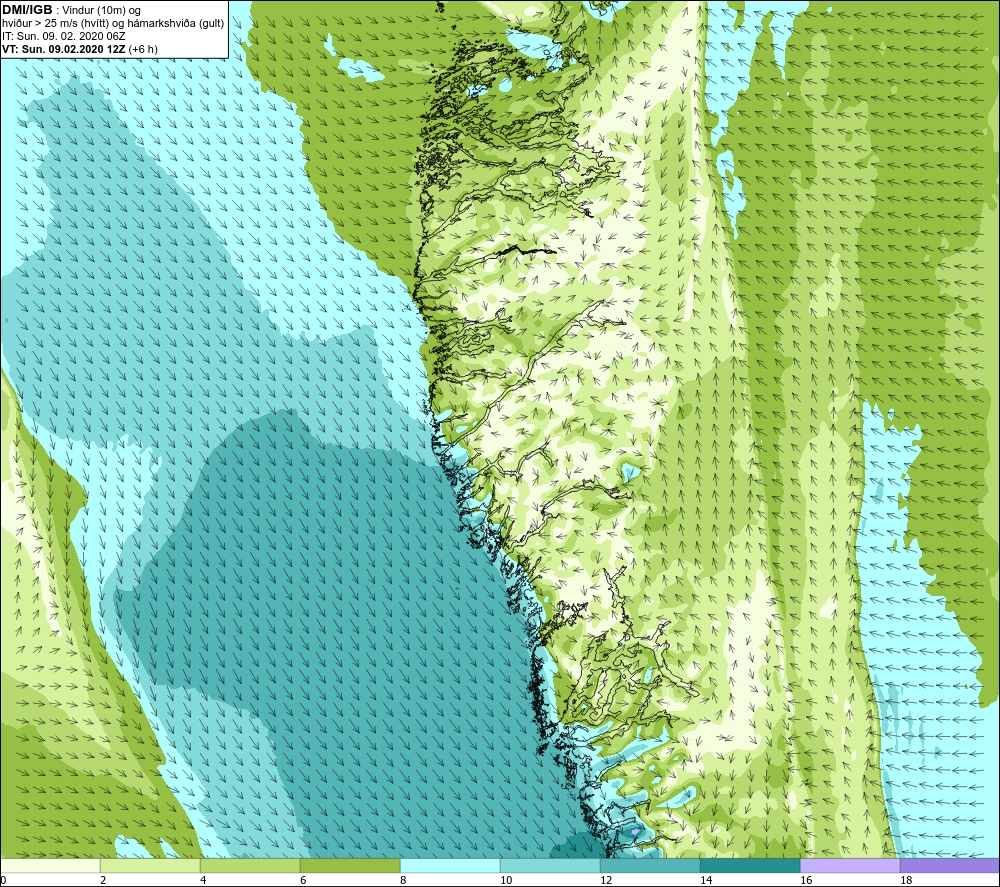The image size is (1000, 887).
Task: Click the legend scale label 10
Action: [506, 881]
